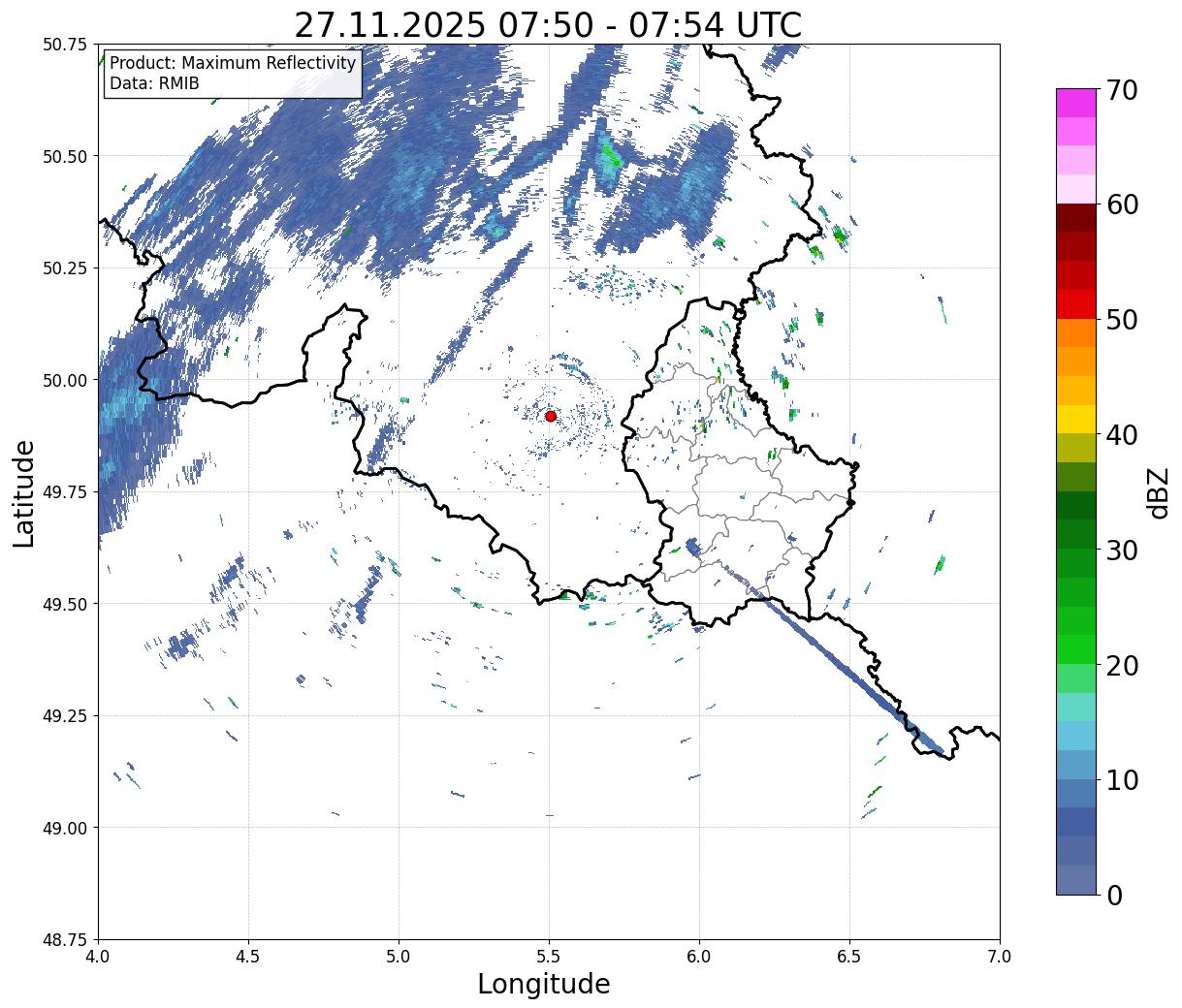Viewport: 1182px width, 1008px height.
Task: Click the bright red 50 dBZ colorbar swatch
Action: 1076,304
